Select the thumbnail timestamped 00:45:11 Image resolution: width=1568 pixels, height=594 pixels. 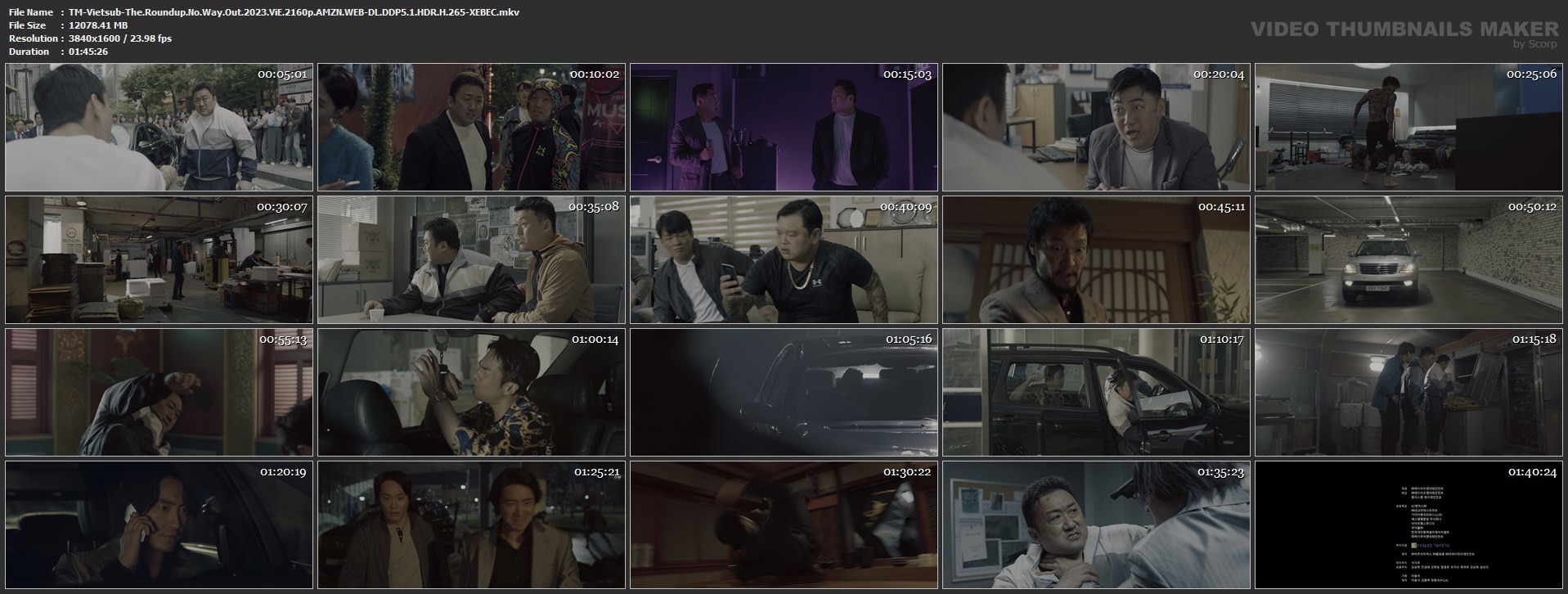[x=1096, y=259]
